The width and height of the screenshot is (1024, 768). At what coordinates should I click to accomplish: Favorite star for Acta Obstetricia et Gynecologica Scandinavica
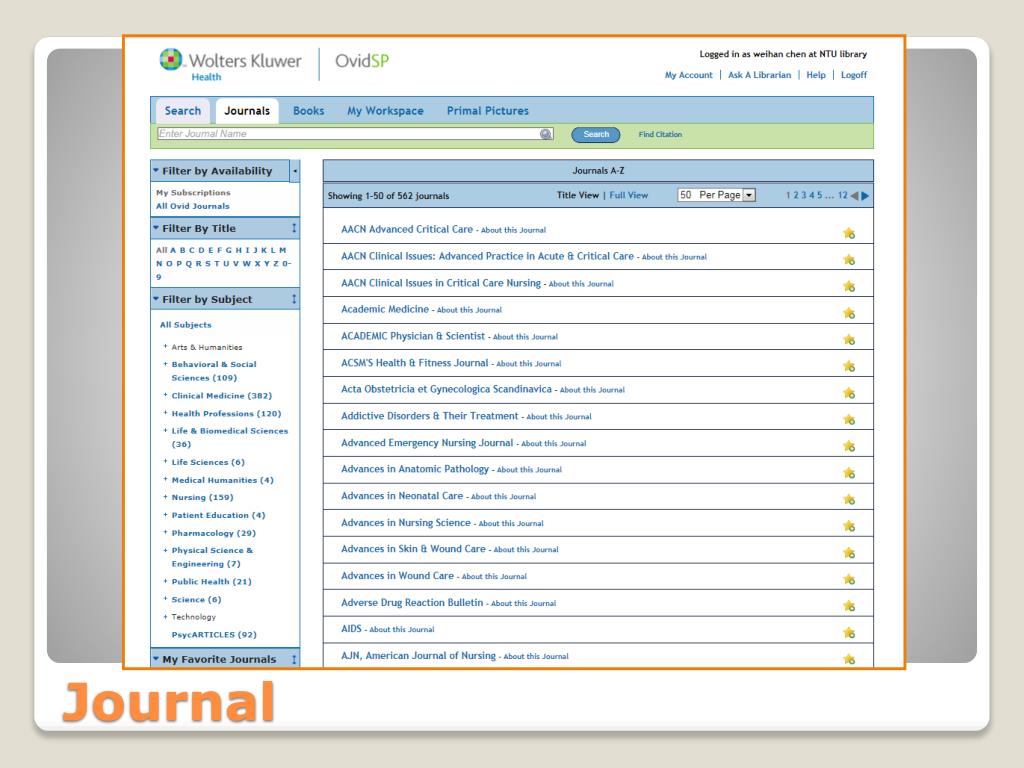pyautogui.click(x=849, y=393)
